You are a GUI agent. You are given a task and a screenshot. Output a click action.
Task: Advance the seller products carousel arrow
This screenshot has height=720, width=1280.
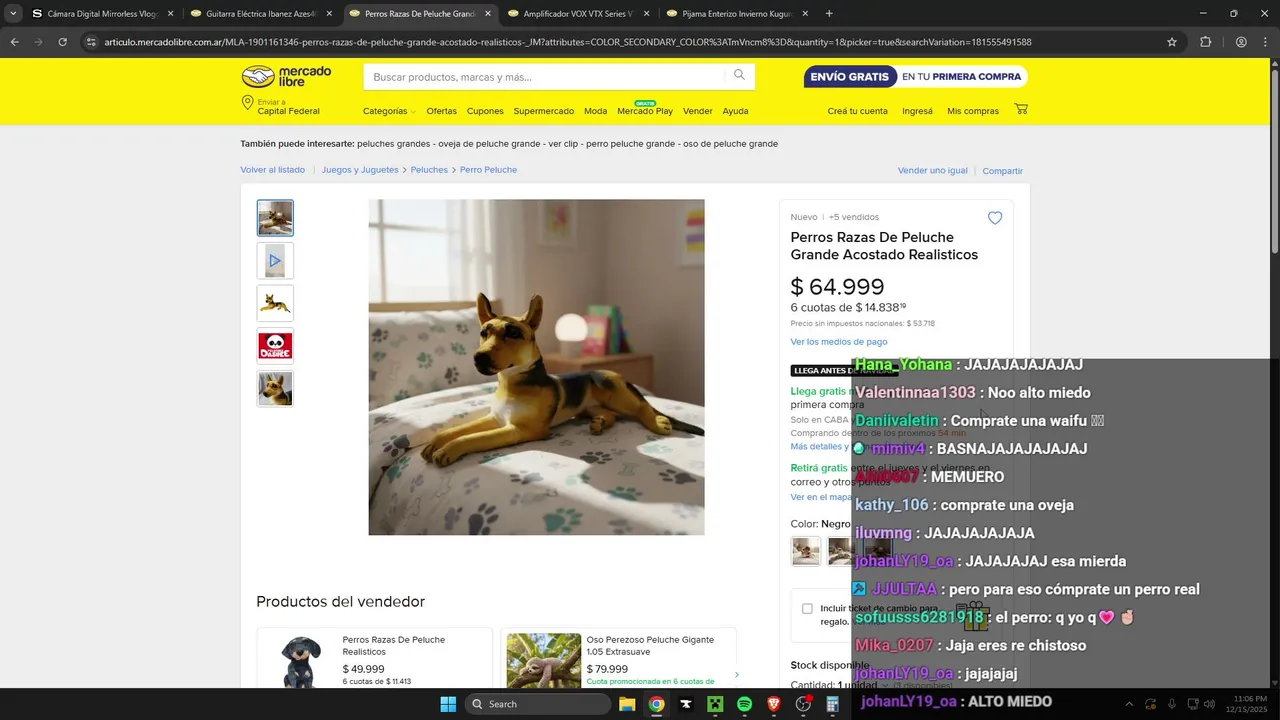tap(737, 675)
